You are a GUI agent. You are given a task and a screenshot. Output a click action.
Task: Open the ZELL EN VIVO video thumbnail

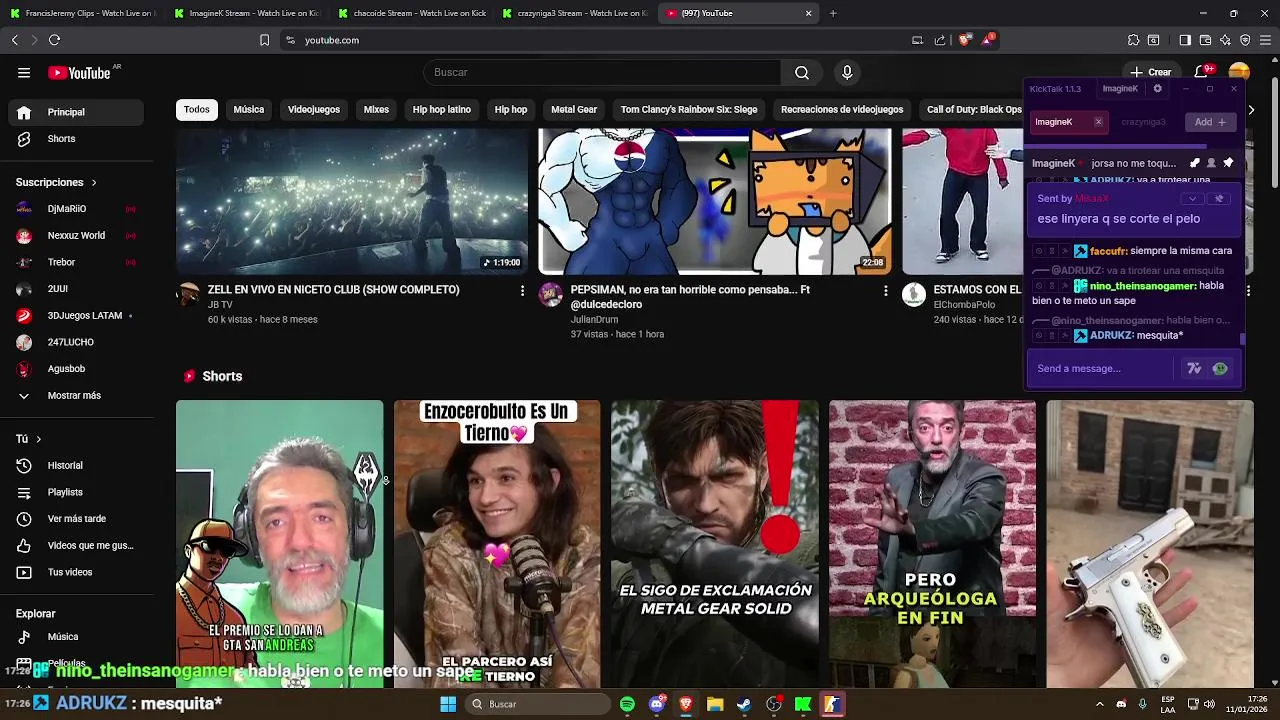[352, 201]
